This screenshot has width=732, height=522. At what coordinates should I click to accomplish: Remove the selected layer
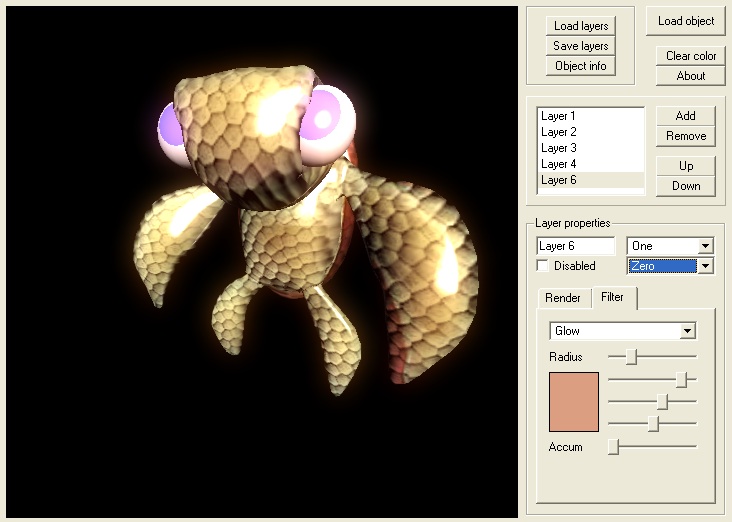pyautogui.click(x=685, y=136)
